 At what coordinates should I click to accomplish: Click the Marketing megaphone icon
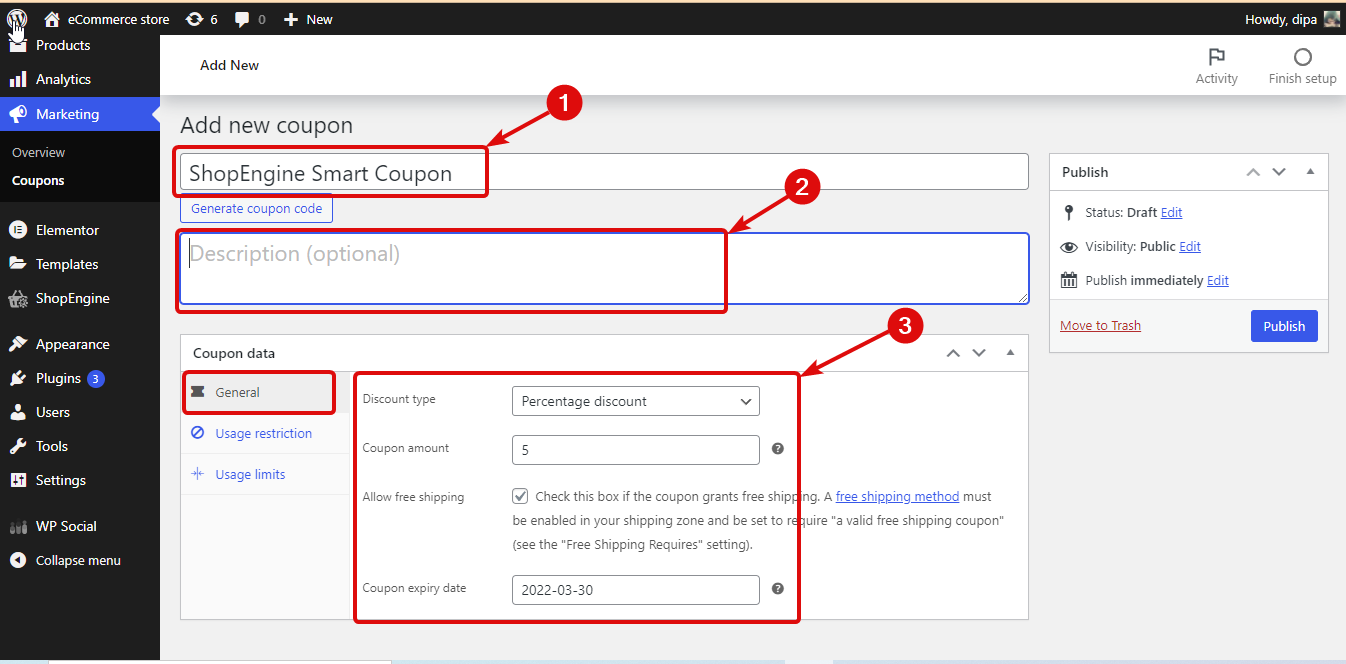point(18,114)
